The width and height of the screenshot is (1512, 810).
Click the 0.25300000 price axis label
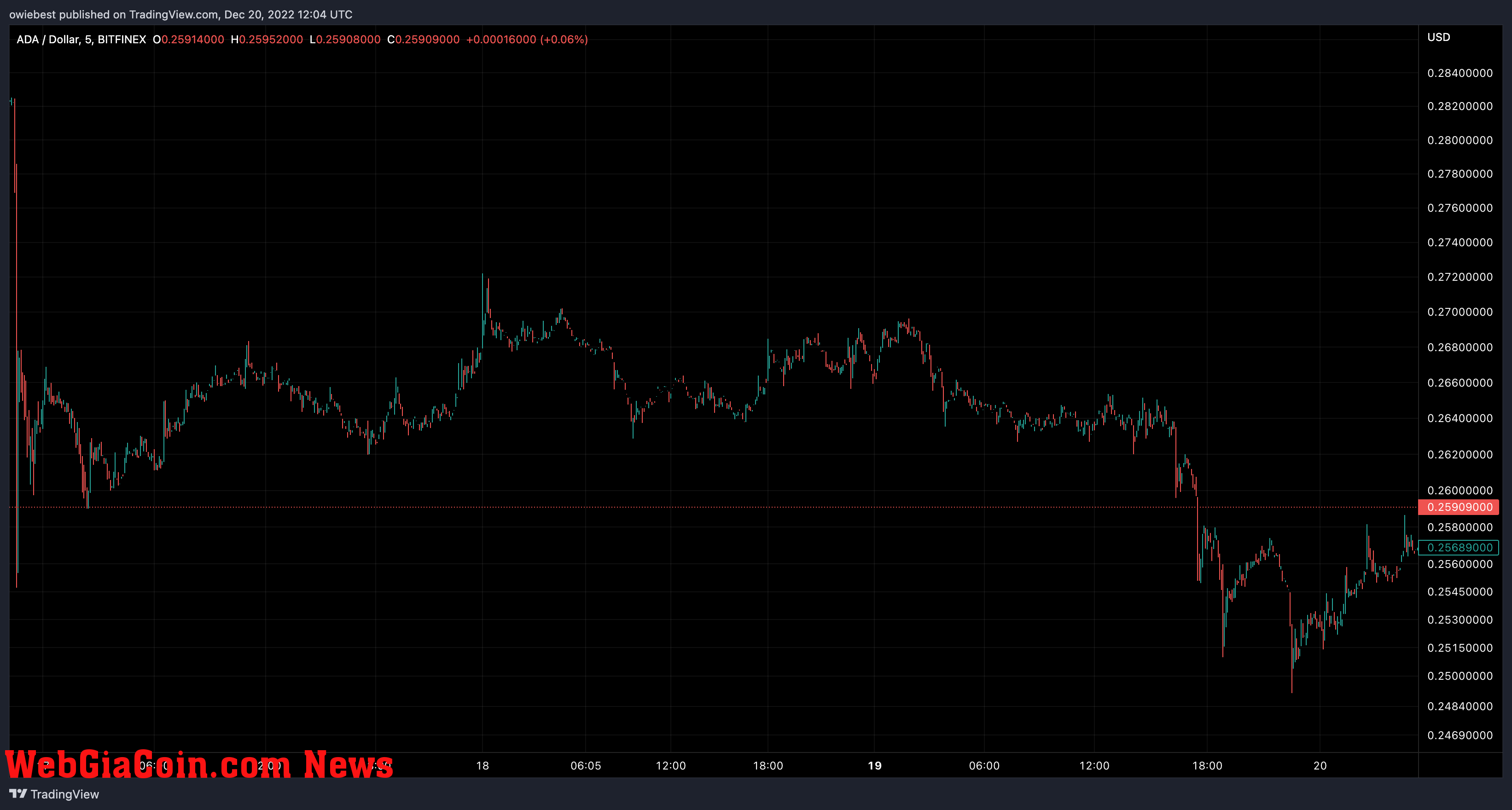tap(1460, 620)
